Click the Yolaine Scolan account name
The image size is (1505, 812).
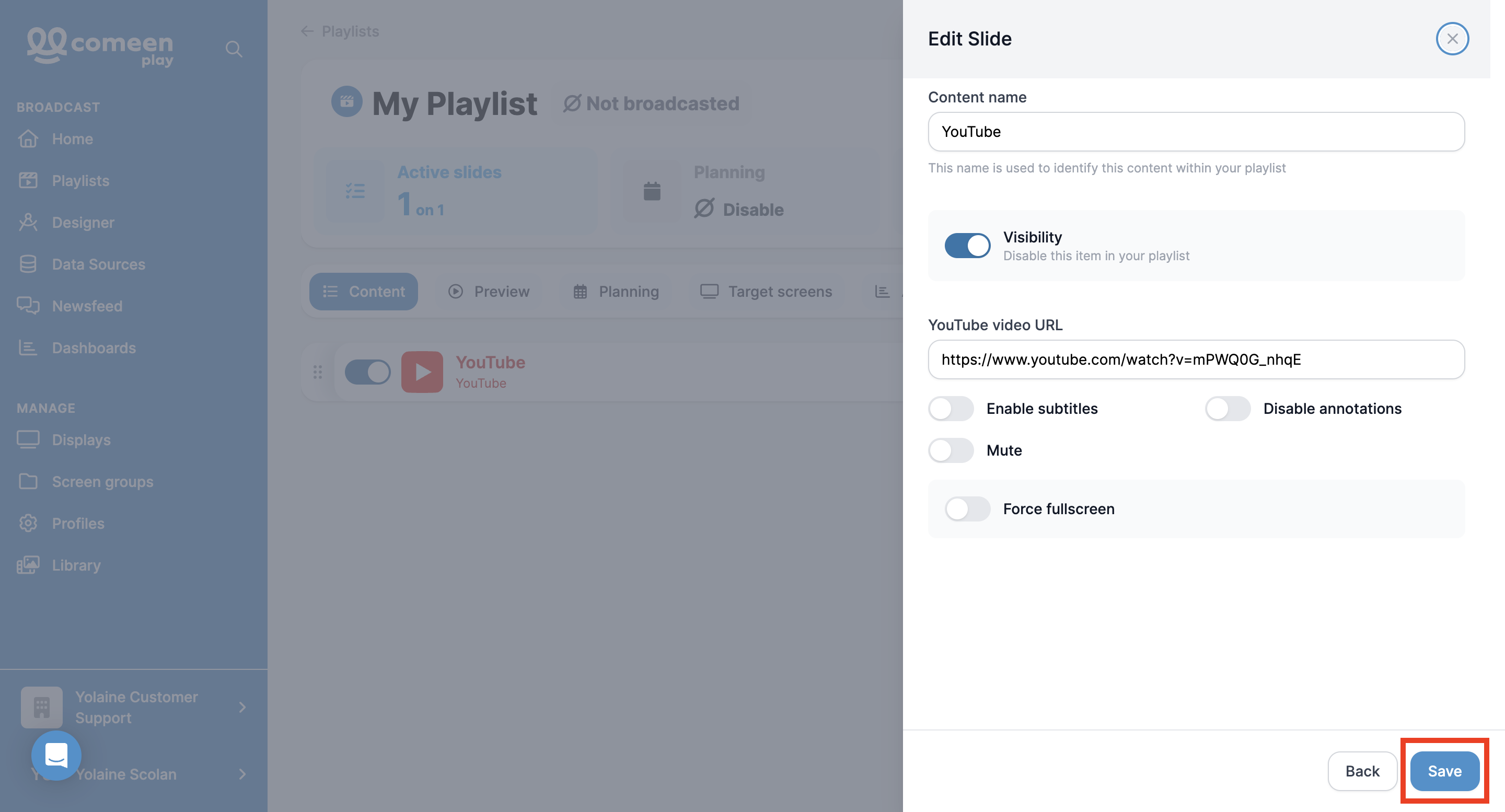tap(126, 774)
